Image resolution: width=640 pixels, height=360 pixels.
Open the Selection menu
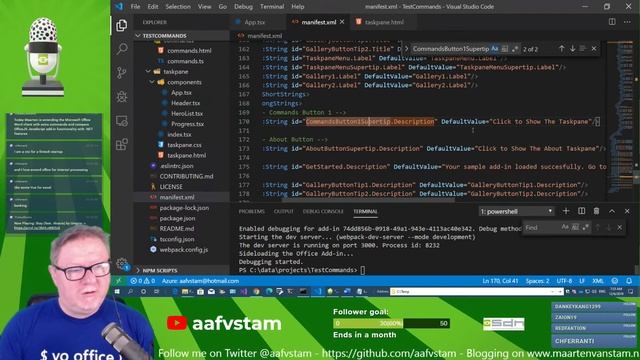(x=178, y=7)
